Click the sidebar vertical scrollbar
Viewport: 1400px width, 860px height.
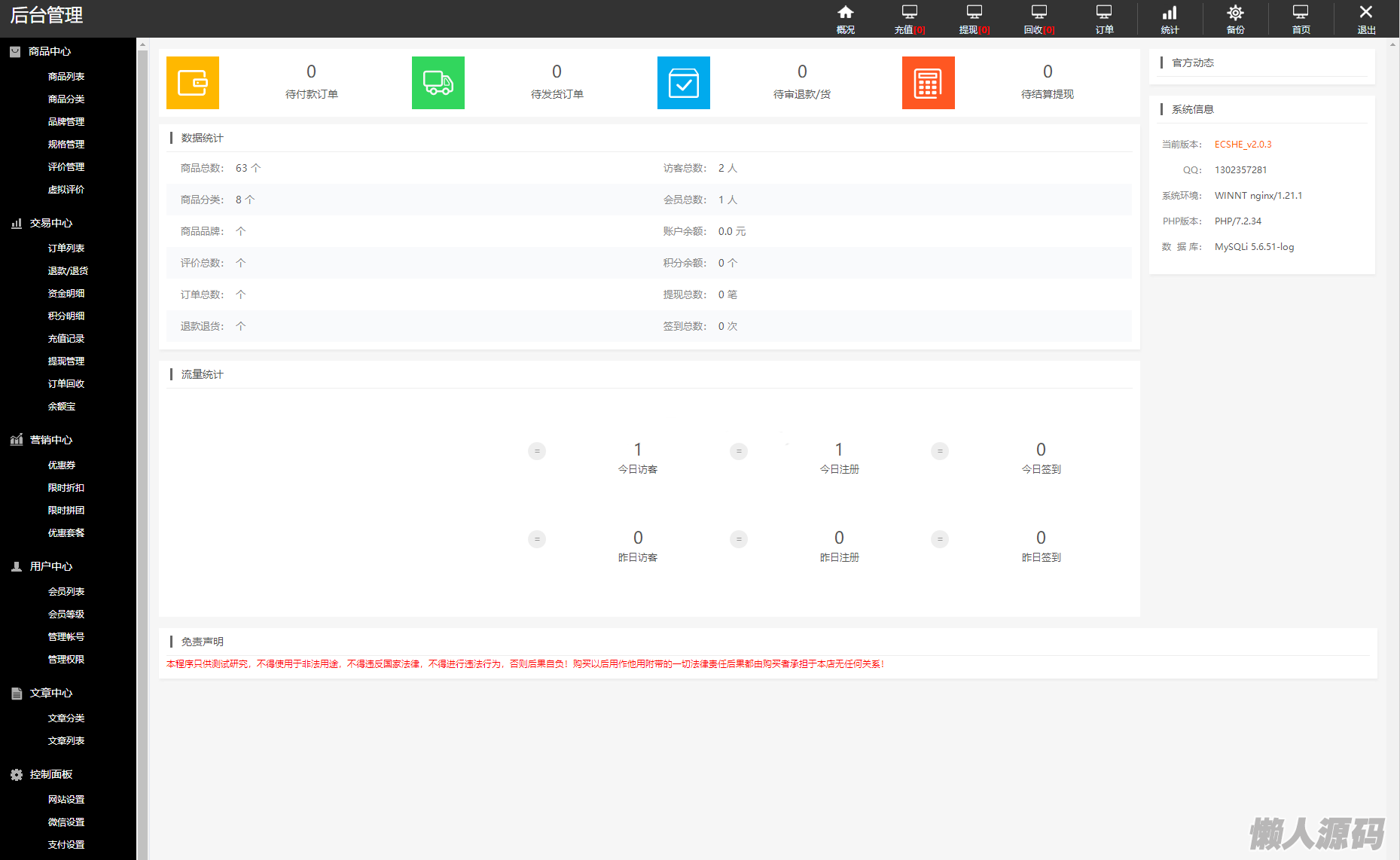click(142, 452)
